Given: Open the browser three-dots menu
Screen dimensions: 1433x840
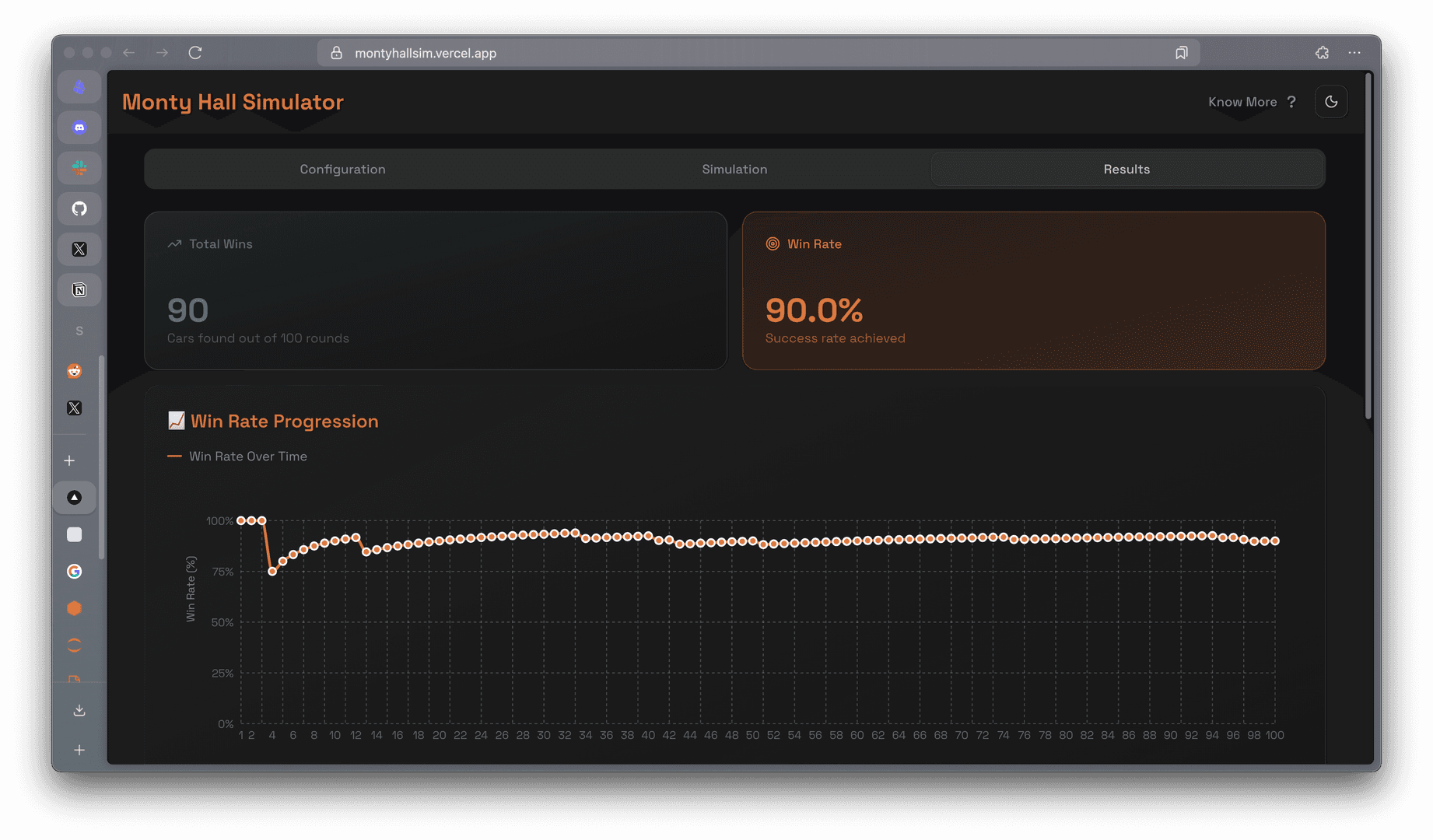Looking at the screenshot, I should (x=1354, y=53).
